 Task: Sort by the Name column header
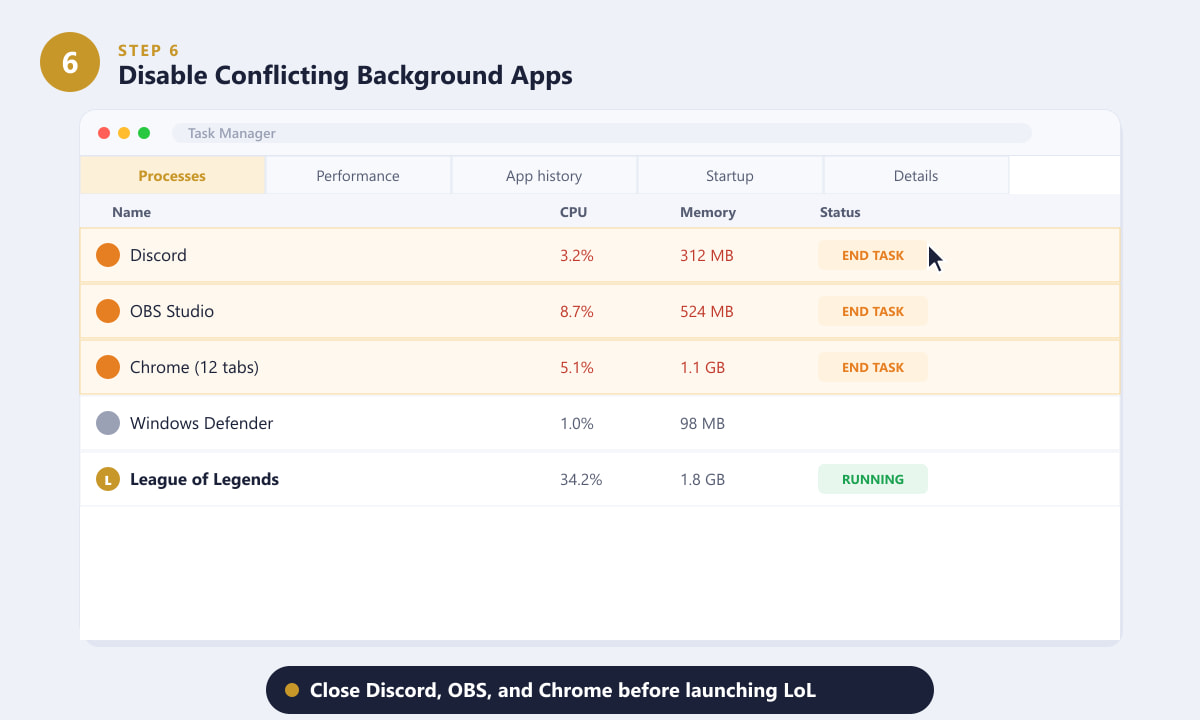pos(131,212)
